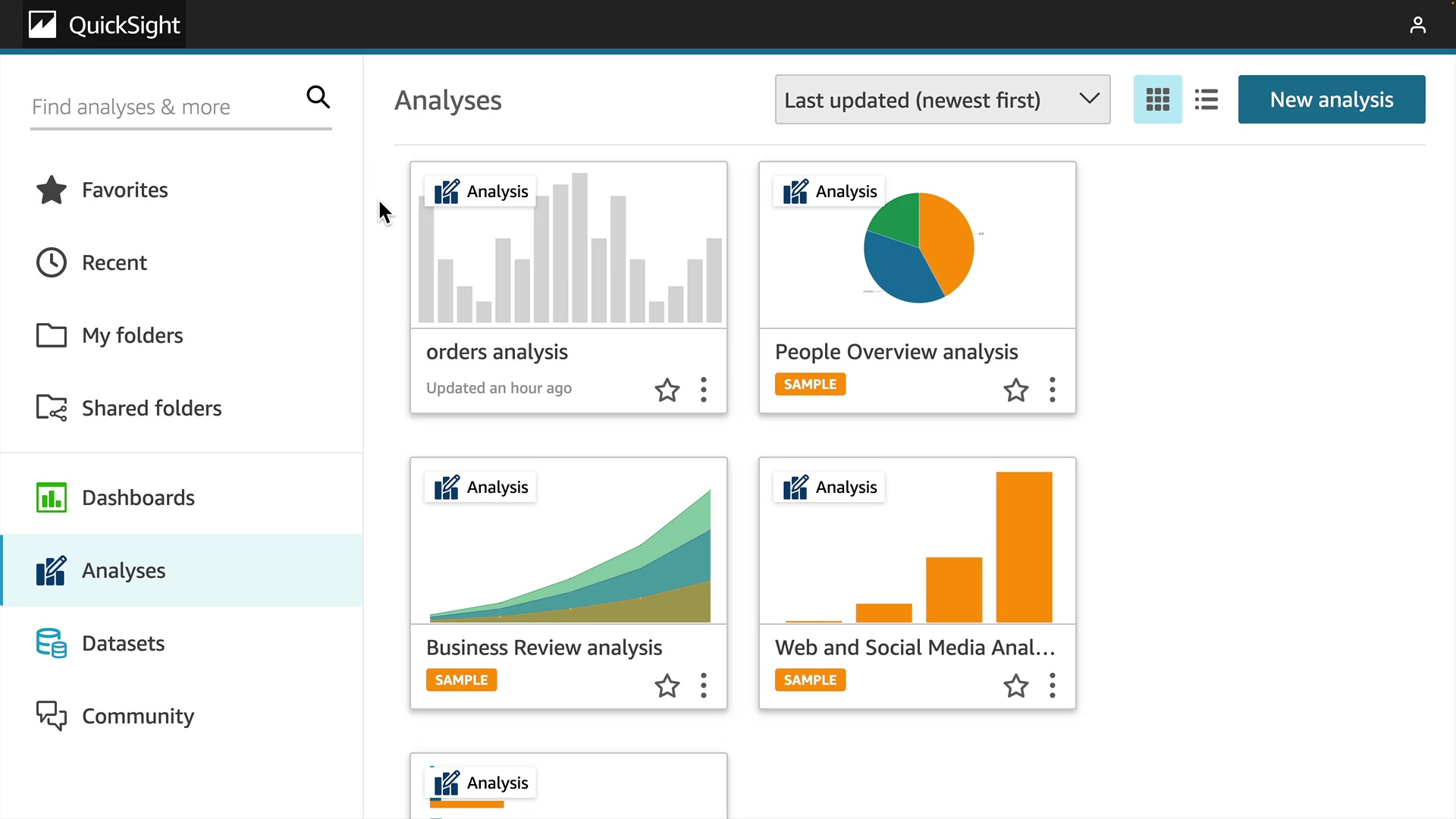Open Dashboards from sidebar
Image resolution: width=1456 pixels, height=819 pixels.
click(138, 497)
